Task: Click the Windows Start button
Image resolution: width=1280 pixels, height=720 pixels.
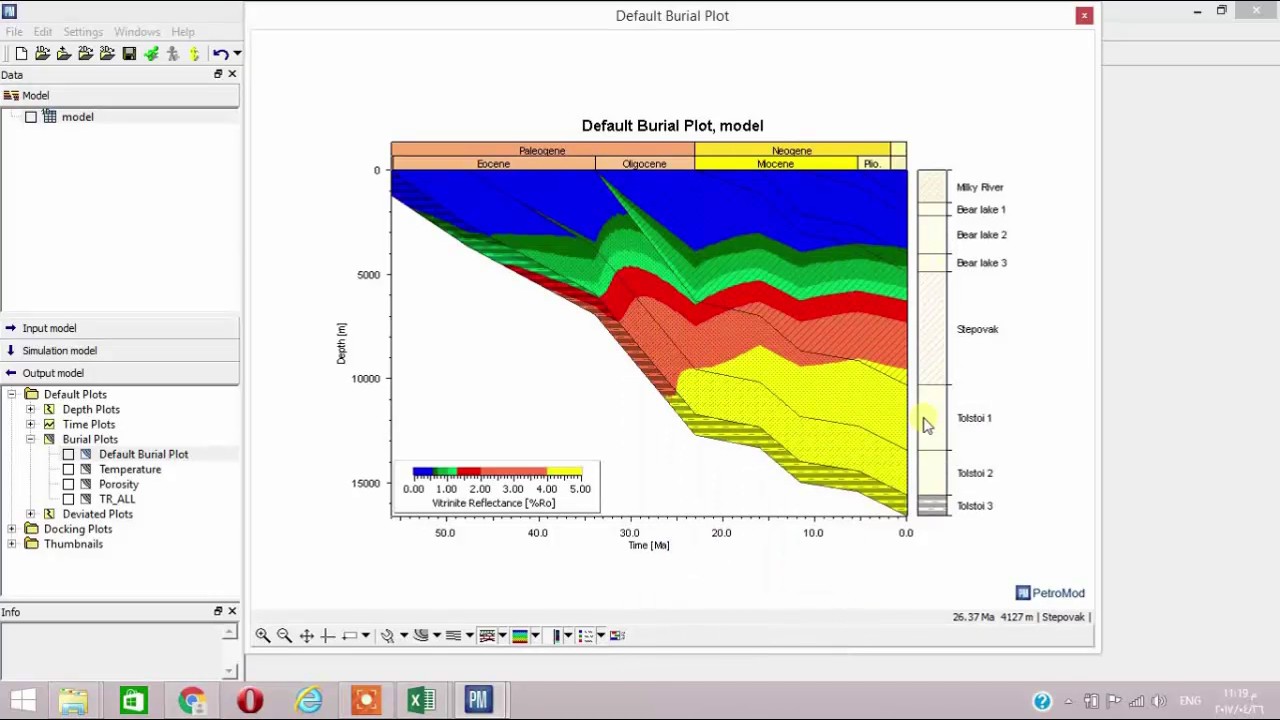Action: tap(23, 700)
